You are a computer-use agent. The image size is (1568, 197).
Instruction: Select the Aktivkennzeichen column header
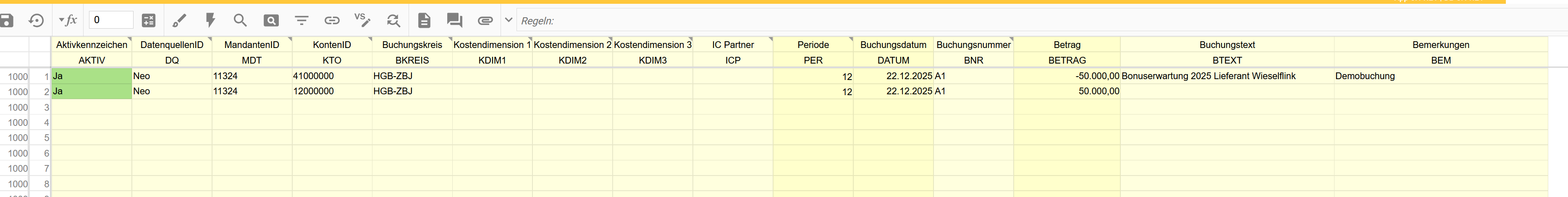(91, 45)
